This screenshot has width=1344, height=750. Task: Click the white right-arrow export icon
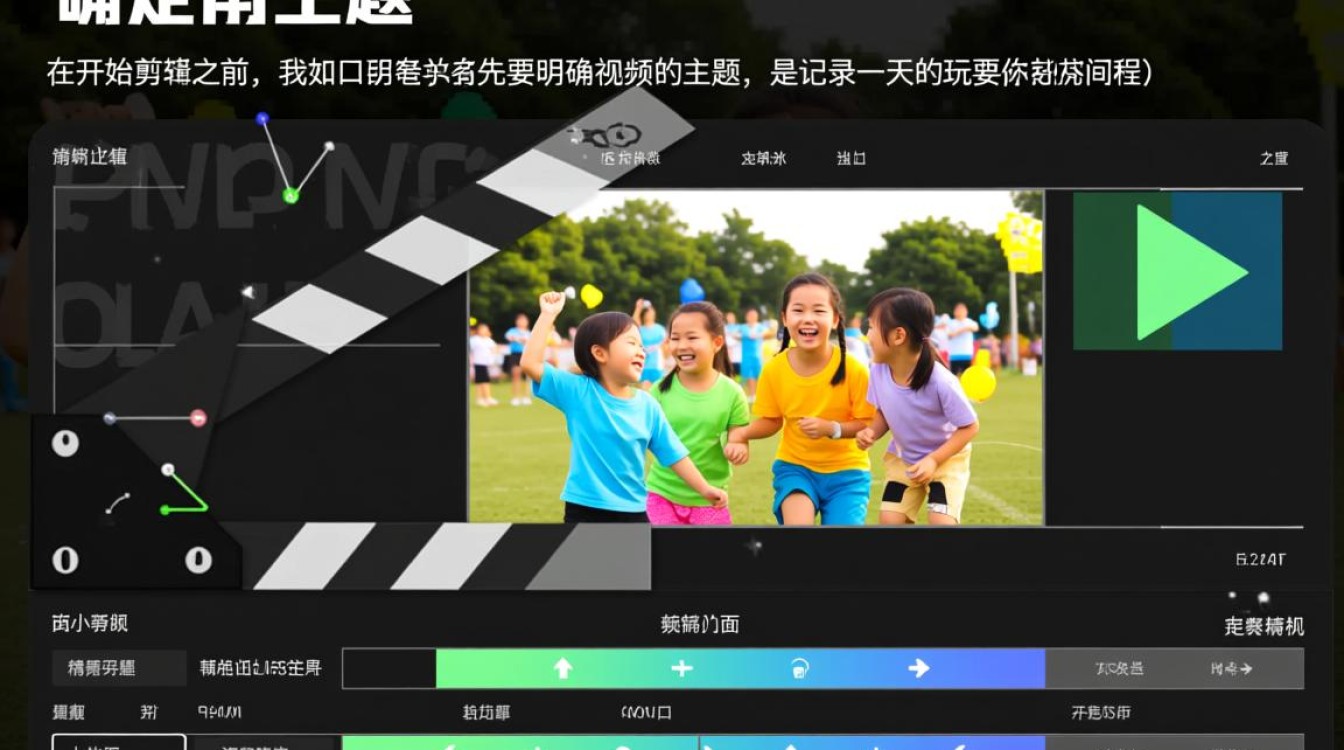pyautogui.click(x=919, y=670)
